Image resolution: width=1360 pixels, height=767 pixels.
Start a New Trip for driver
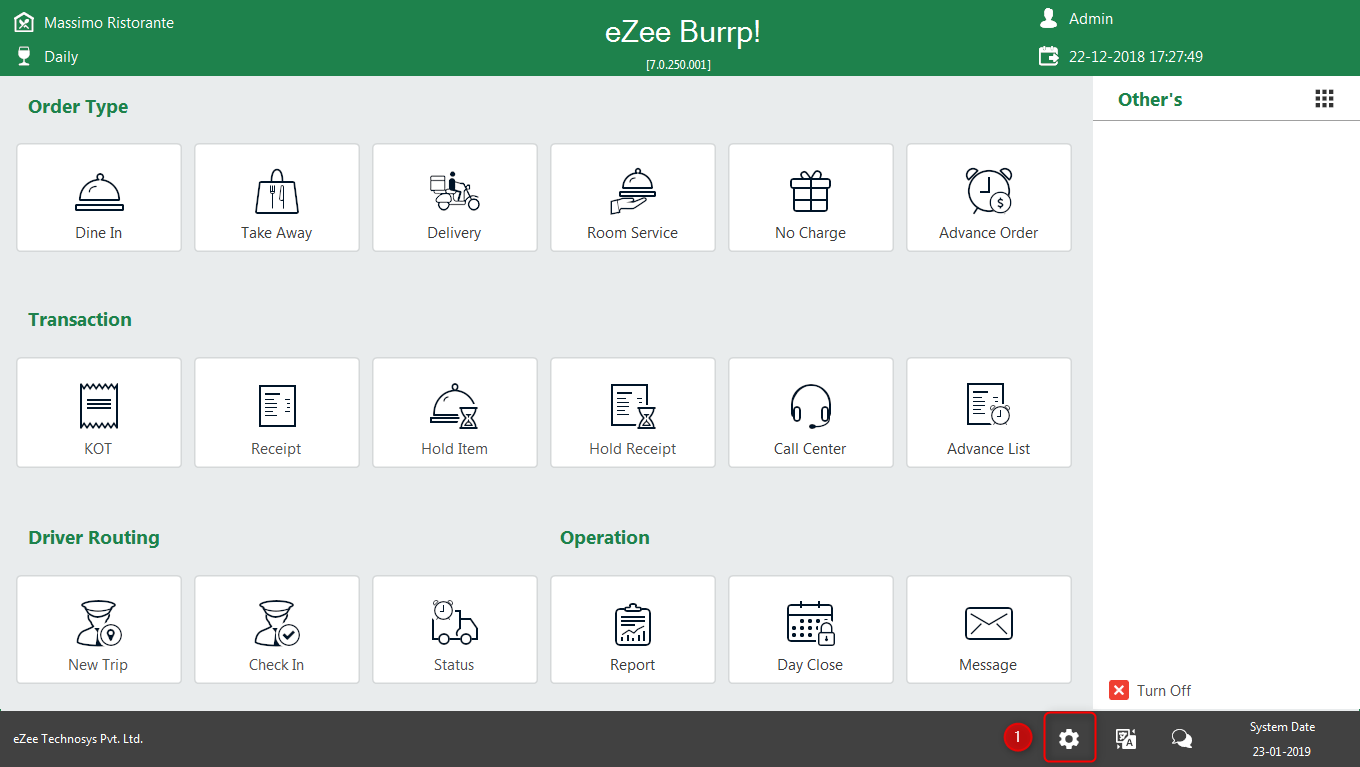tap(99, 629)
